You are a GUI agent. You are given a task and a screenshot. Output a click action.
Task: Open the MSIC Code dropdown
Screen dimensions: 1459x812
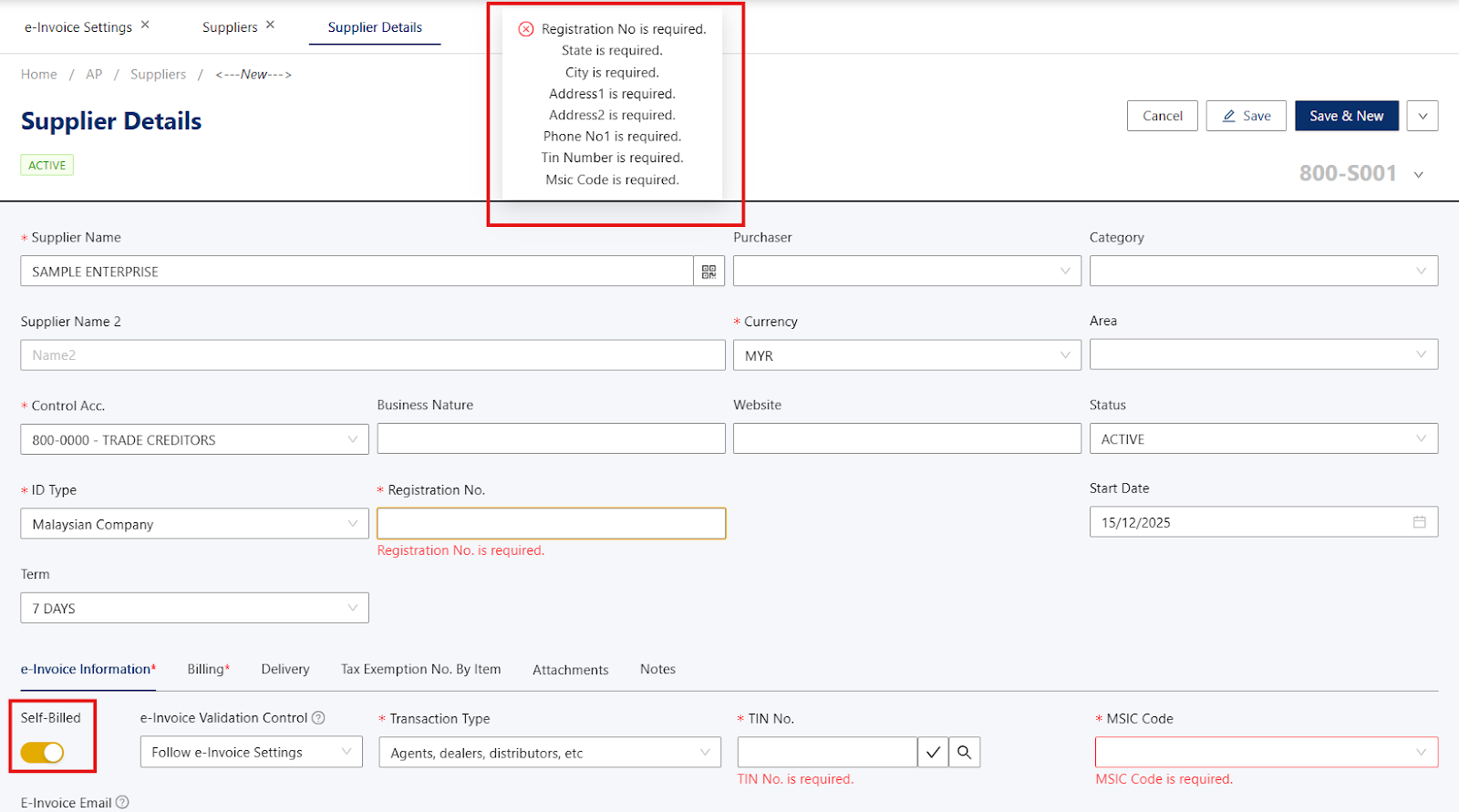coord(1266,753)
